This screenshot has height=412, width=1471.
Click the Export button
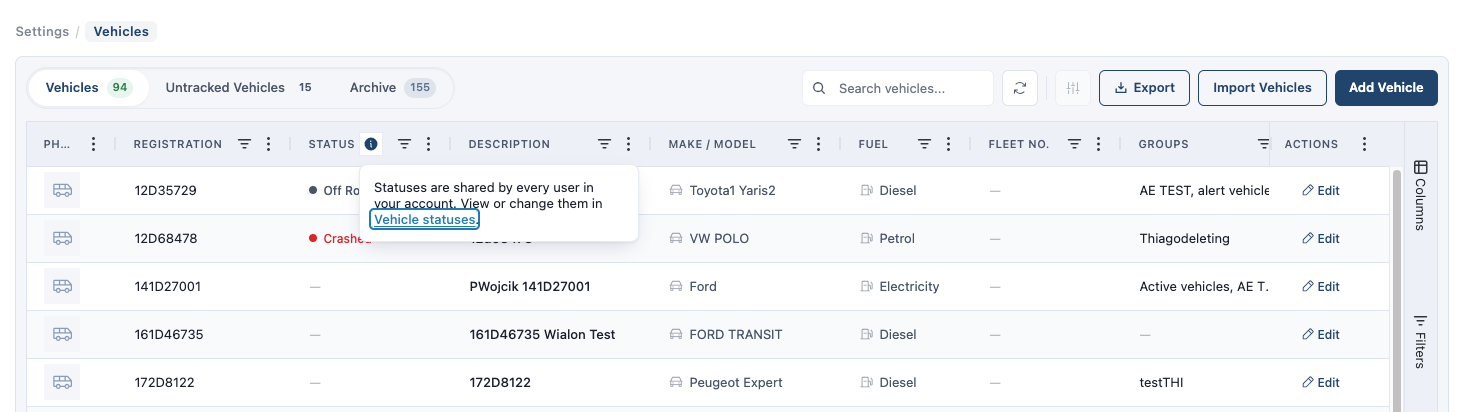pos(1144,88)
